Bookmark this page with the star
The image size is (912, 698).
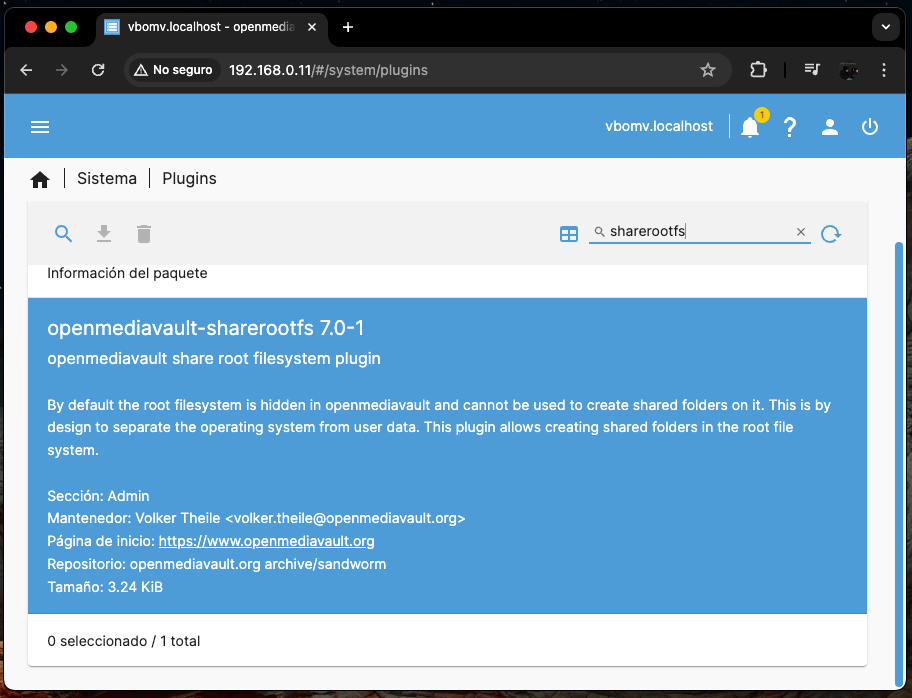[x=707, y=70]
